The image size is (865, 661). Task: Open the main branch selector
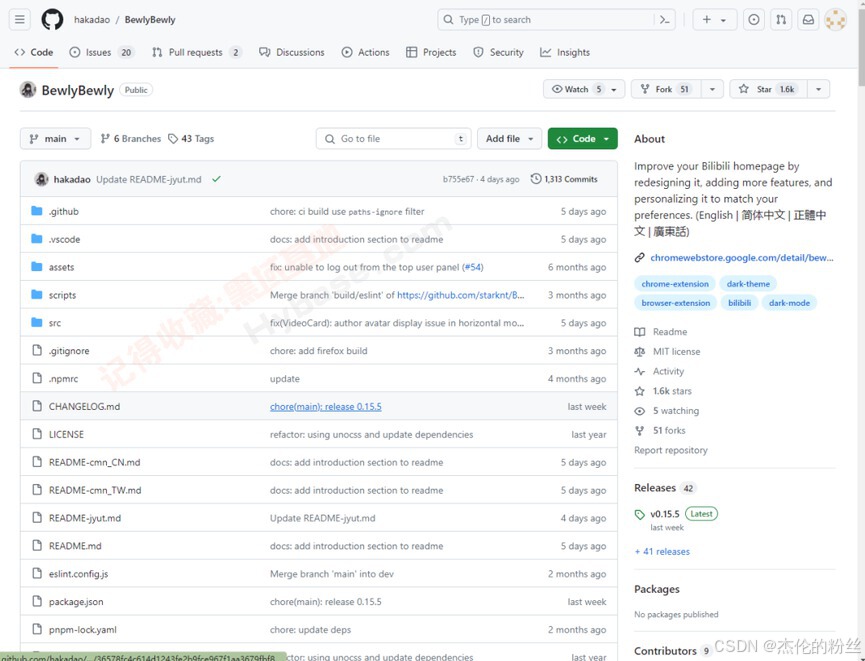tap(54, 138)
